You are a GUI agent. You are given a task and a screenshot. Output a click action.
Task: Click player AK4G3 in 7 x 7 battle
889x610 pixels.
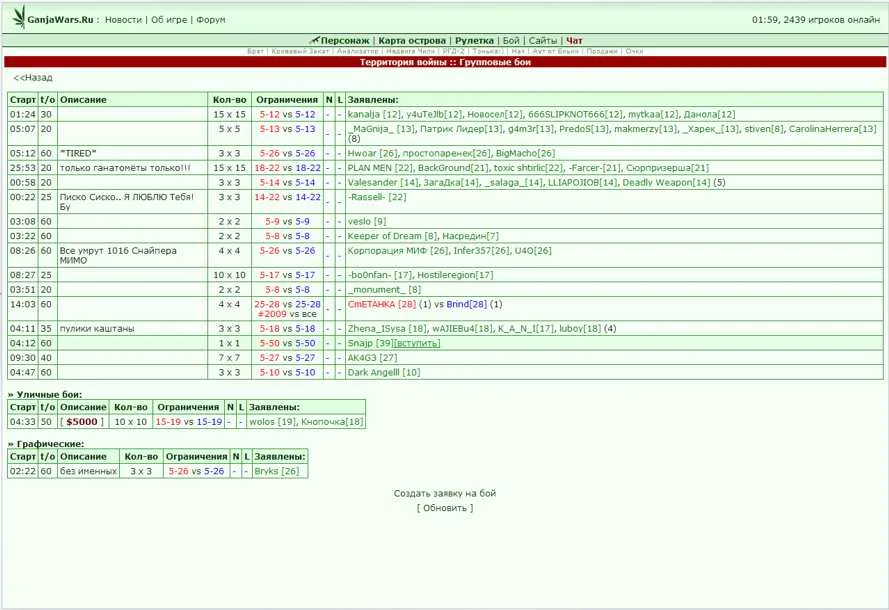(x=362, y=358)
